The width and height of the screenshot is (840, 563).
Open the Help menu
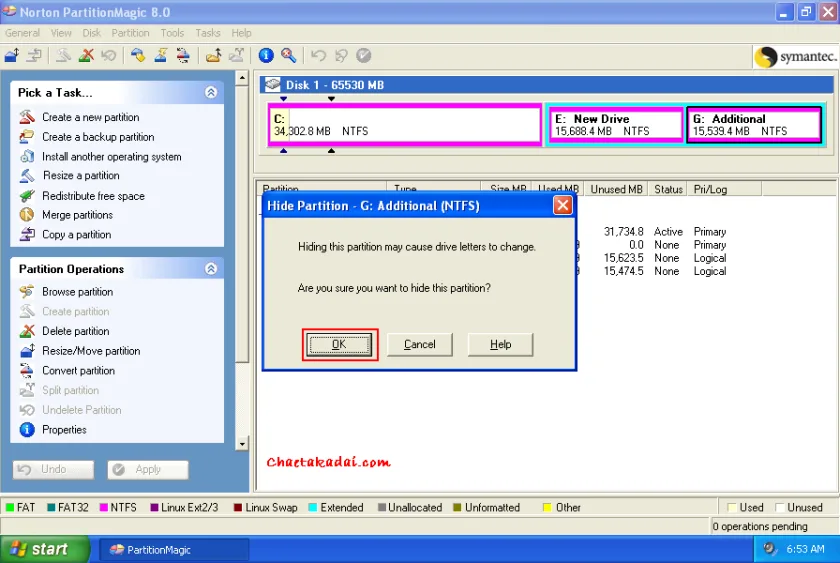[241, 33]
